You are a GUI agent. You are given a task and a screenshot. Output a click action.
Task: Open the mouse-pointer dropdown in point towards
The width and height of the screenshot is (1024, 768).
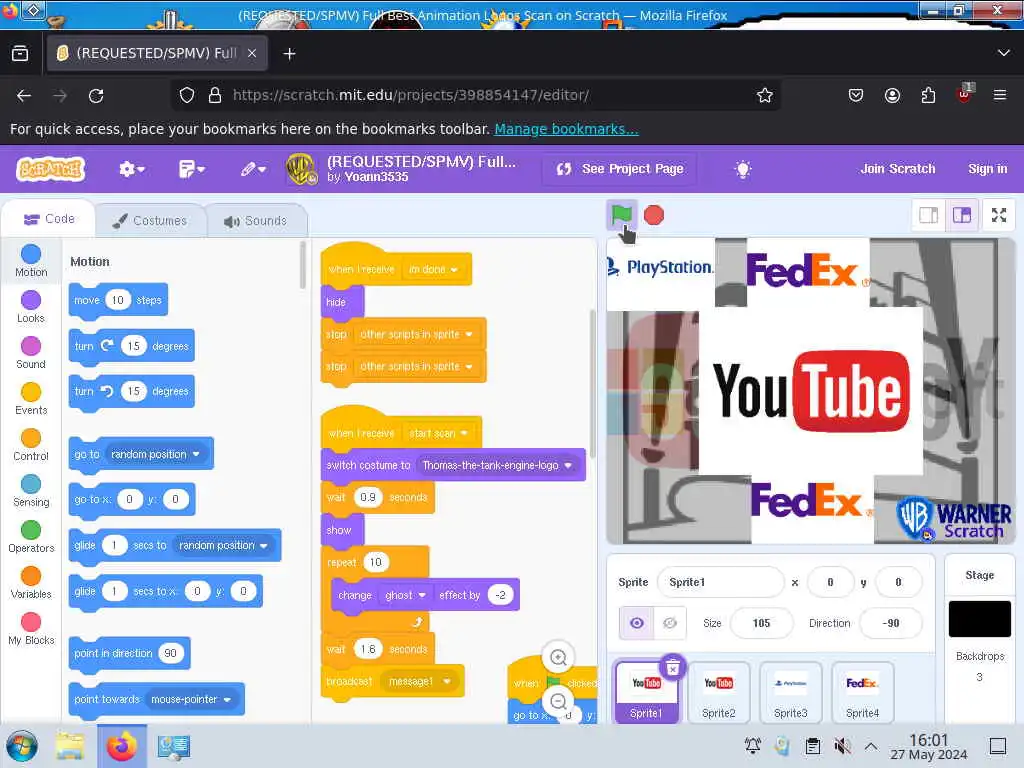(191, 699)
